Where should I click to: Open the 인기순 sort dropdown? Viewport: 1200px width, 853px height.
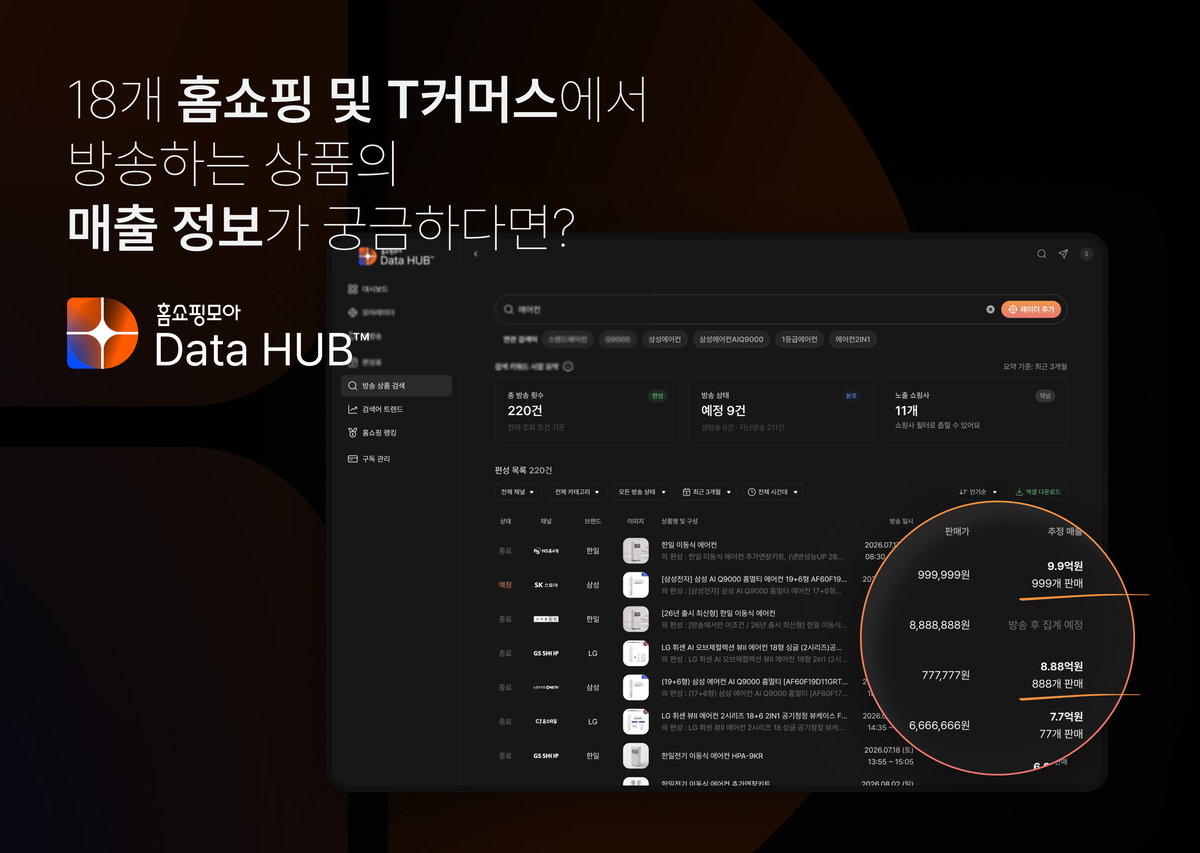coord(978,492)
